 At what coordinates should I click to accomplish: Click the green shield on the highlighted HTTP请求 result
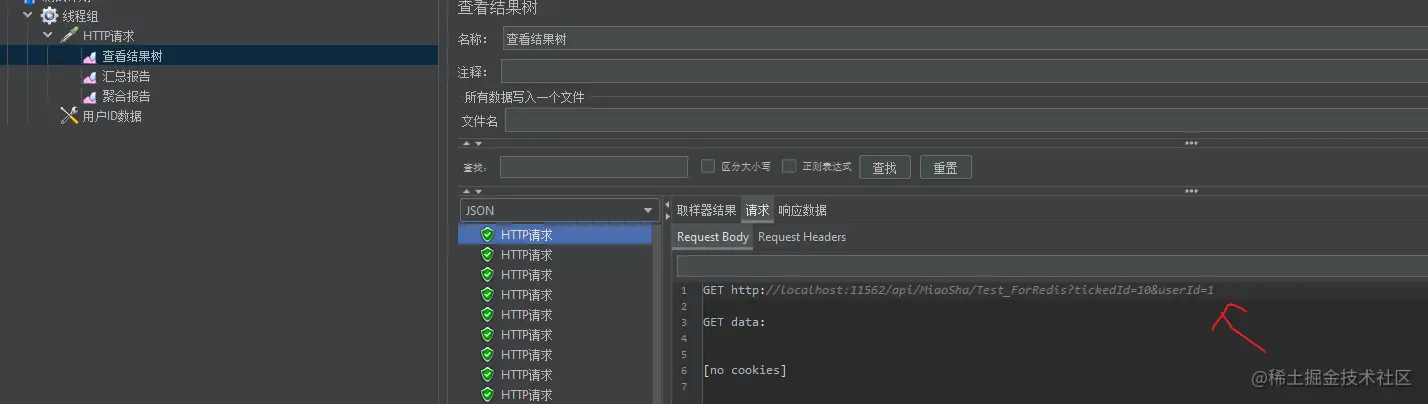(x=488, y=235)
